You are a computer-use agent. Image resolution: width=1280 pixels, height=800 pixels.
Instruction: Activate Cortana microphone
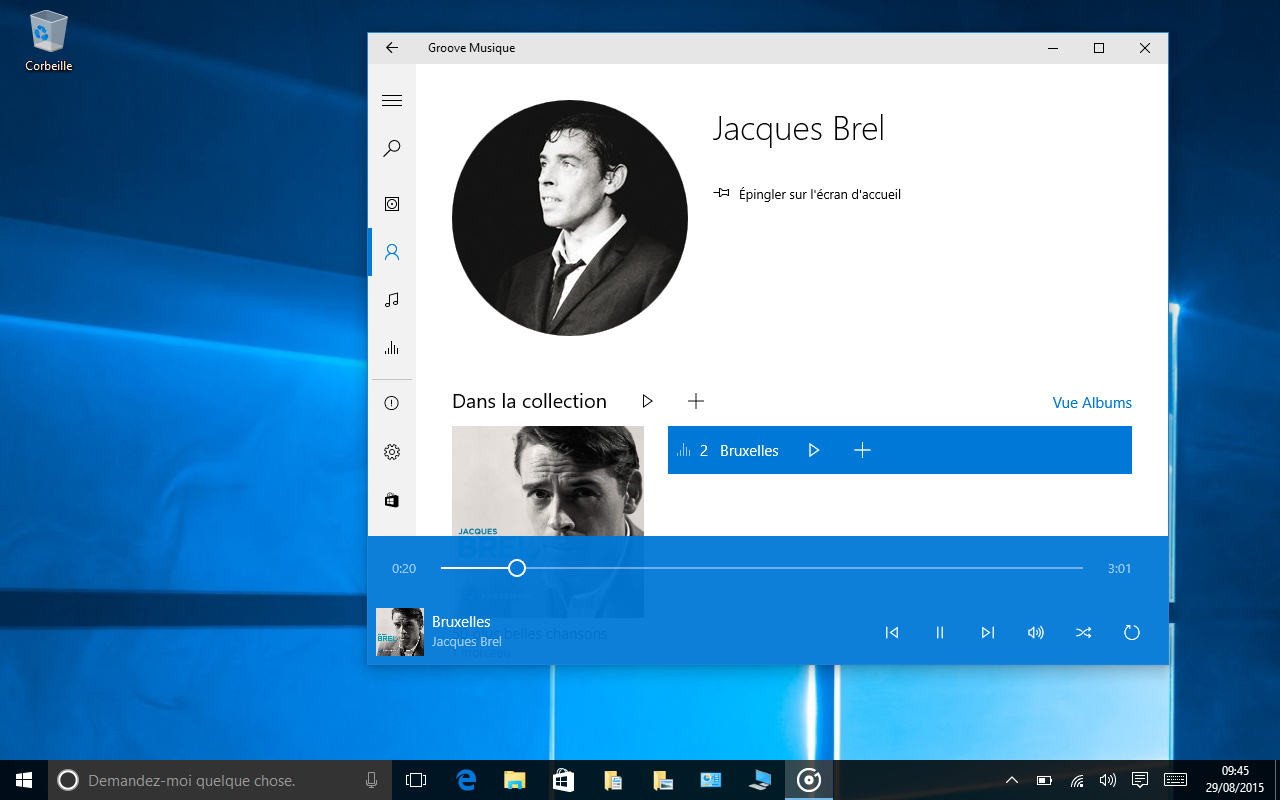pos(372,780)
